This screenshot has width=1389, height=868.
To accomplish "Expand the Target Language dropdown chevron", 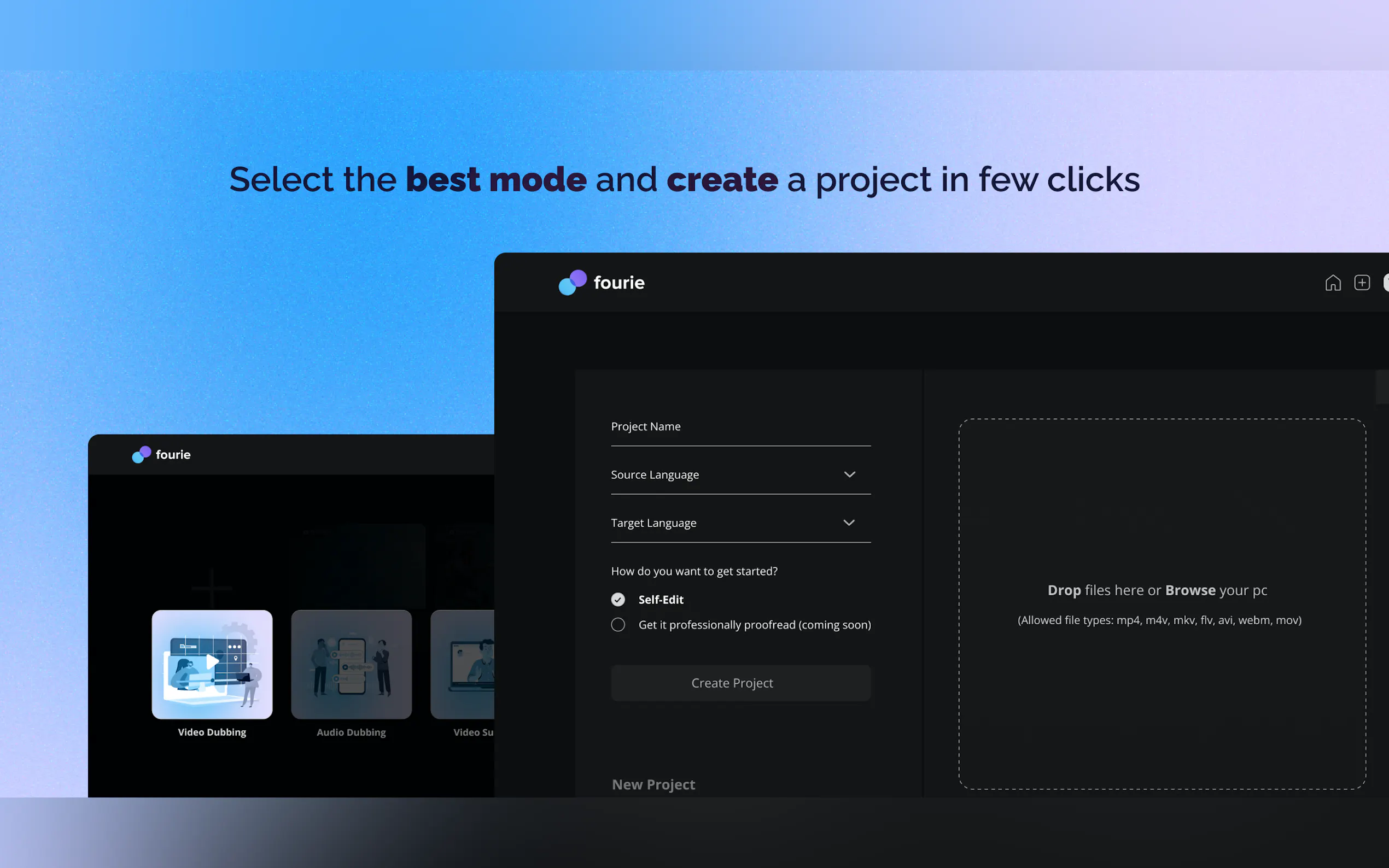I will coord(849,523).
